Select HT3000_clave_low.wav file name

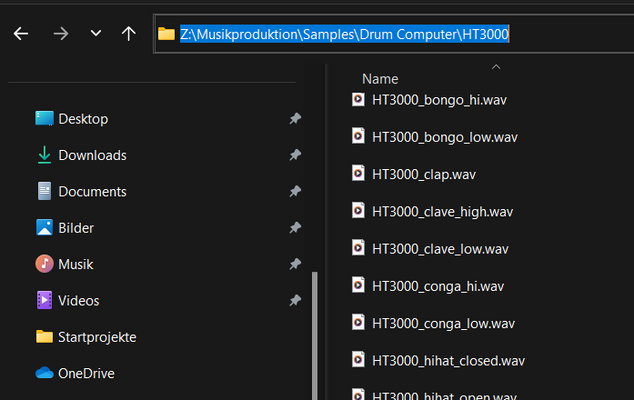440,249
